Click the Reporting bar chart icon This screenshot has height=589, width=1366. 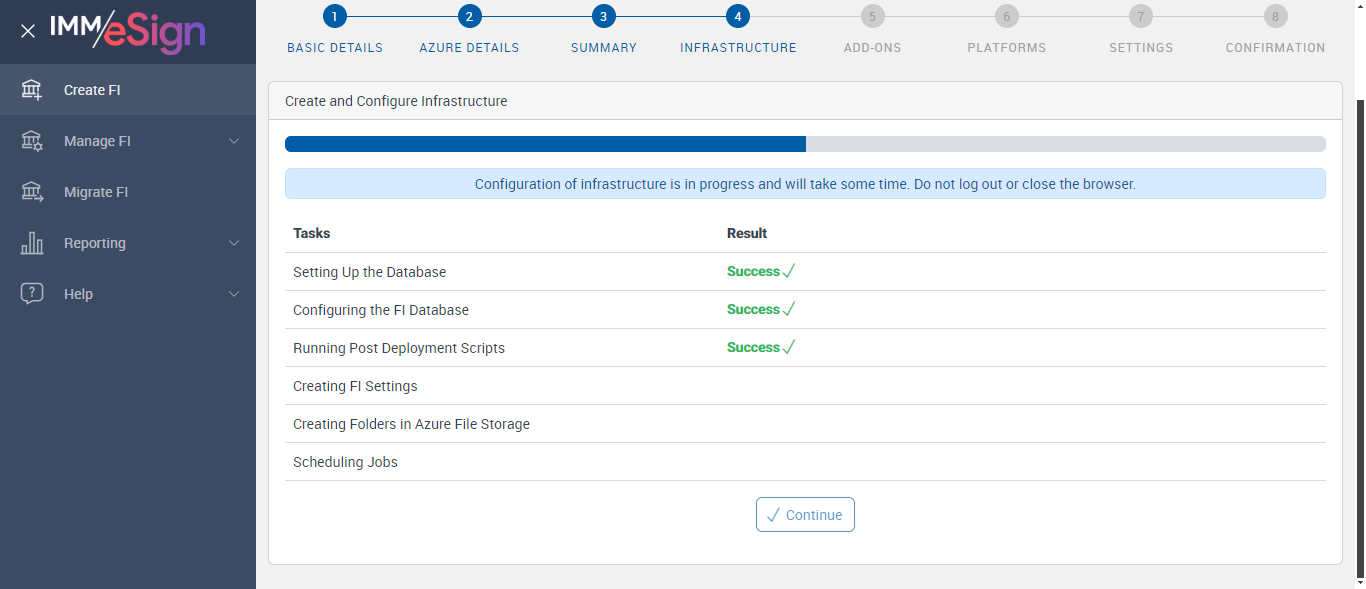coord(32,243)
